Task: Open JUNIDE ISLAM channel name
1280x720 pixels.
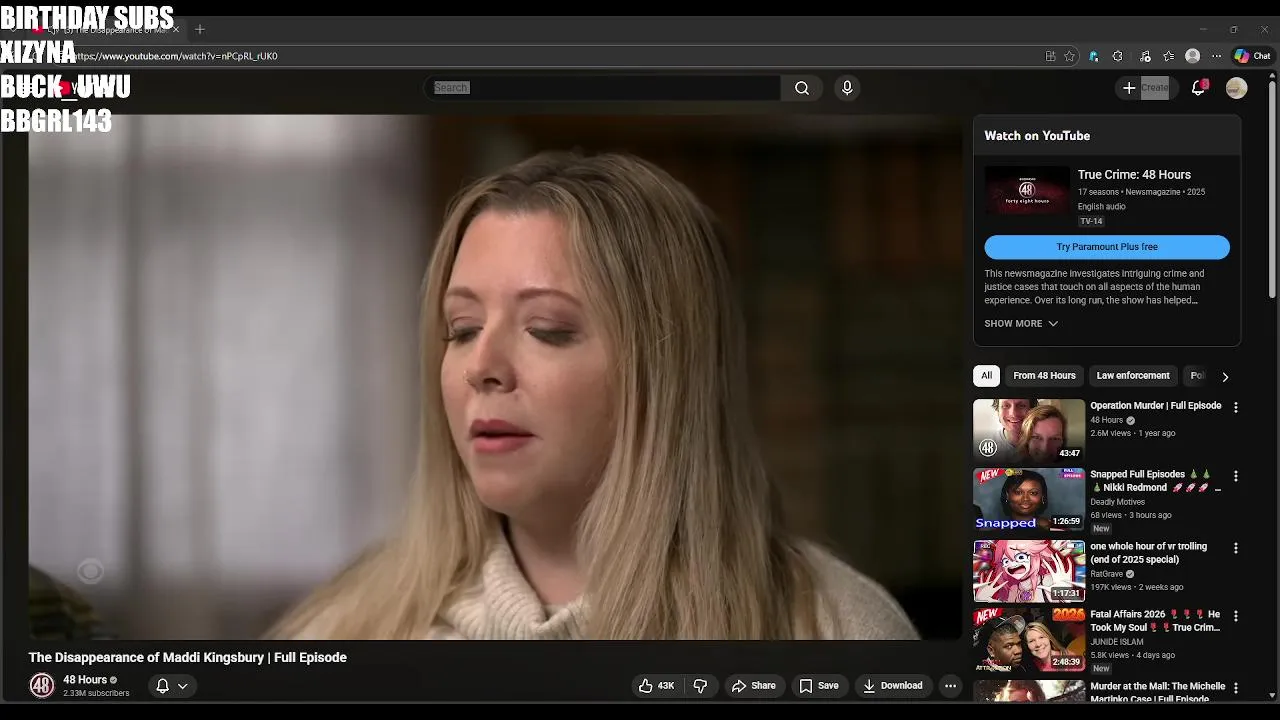Action: pyautogui.click(x=1117, y=642)
